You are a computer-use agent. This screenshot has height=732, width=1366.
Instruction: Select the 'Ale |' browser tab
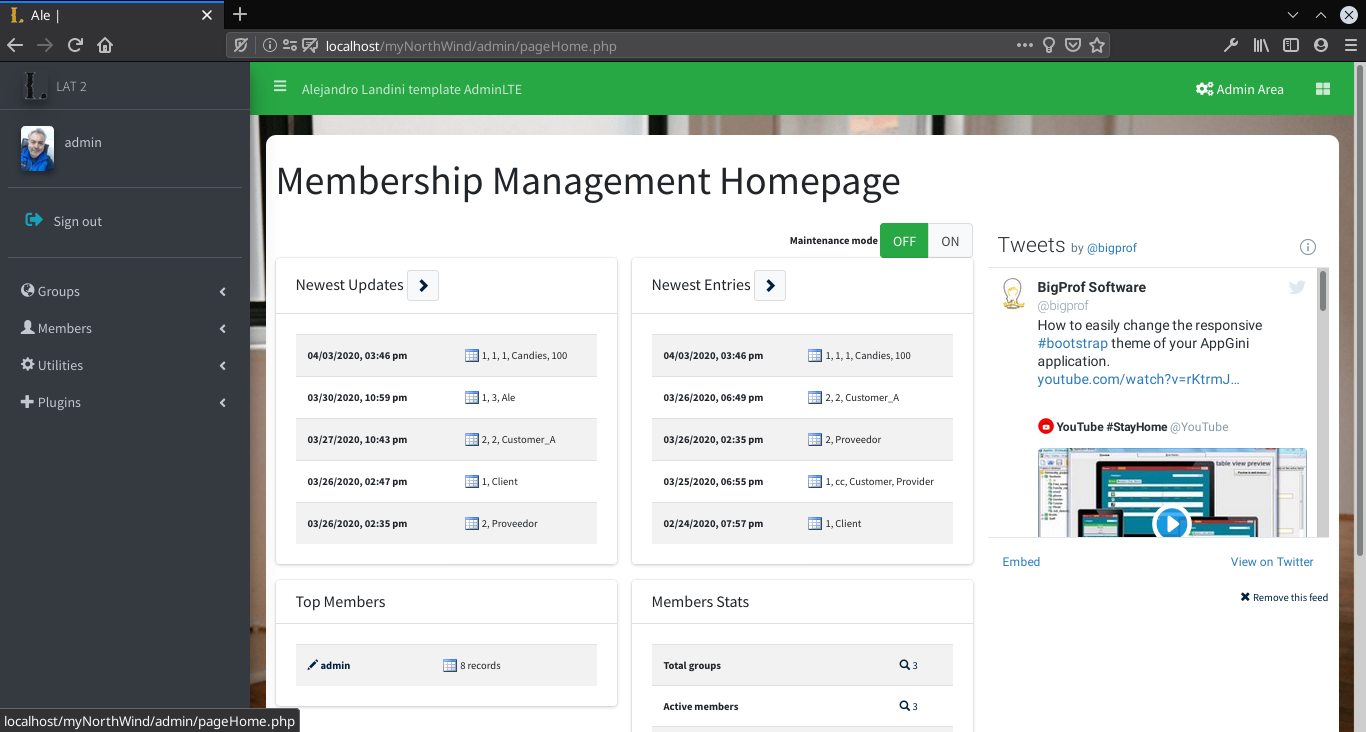(111, 15)
